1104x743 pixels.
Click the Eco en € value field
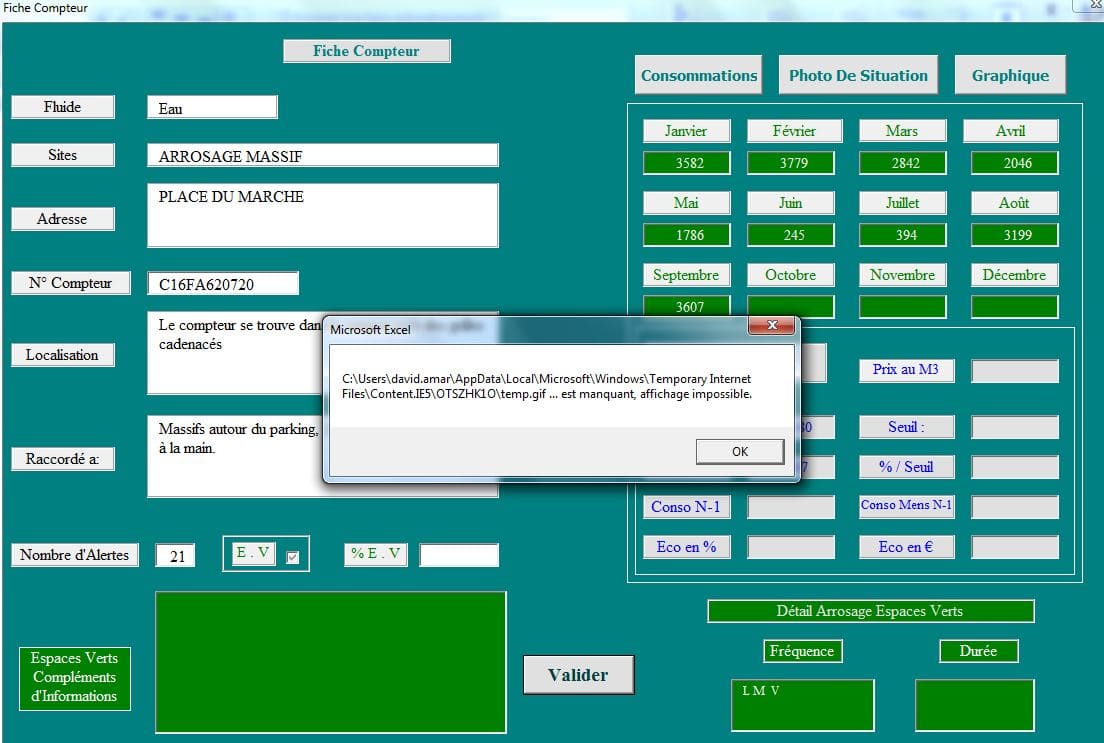click(1015, 547)
